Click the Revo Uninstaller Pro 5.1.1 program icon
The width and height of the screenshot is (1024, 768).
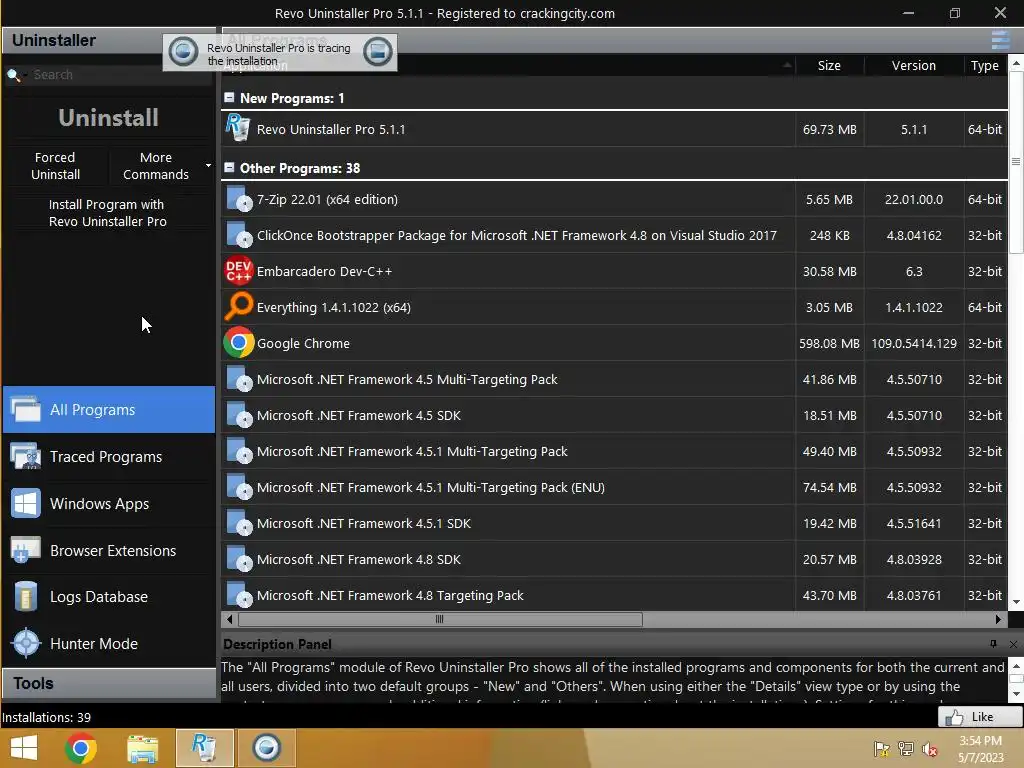(238, 128)
